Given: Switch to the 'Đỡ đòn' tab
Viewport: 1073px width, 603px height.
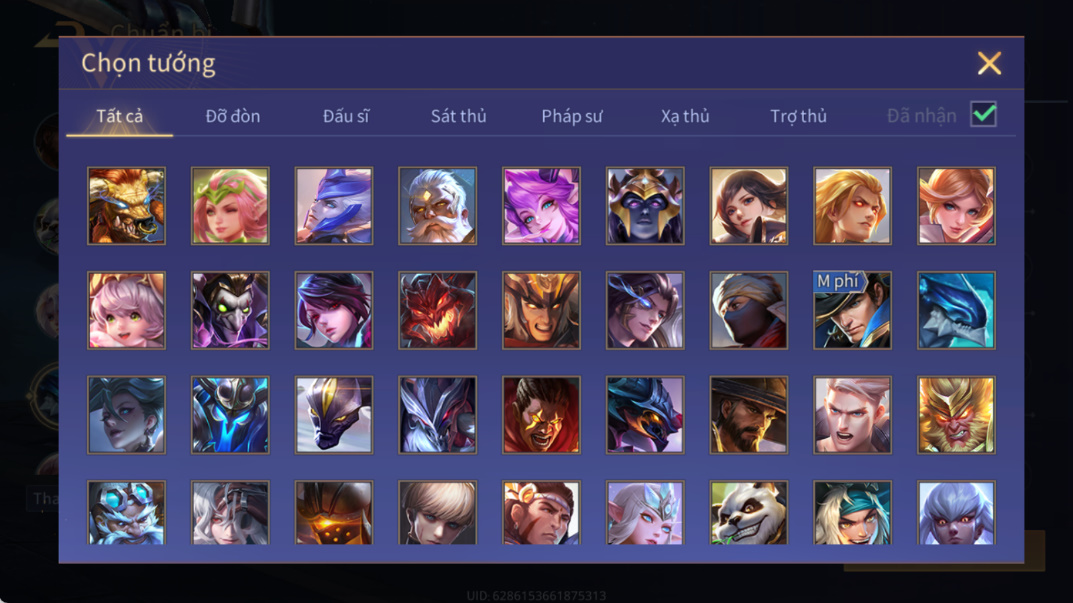Looking at the screenshot, I should 233,116.
